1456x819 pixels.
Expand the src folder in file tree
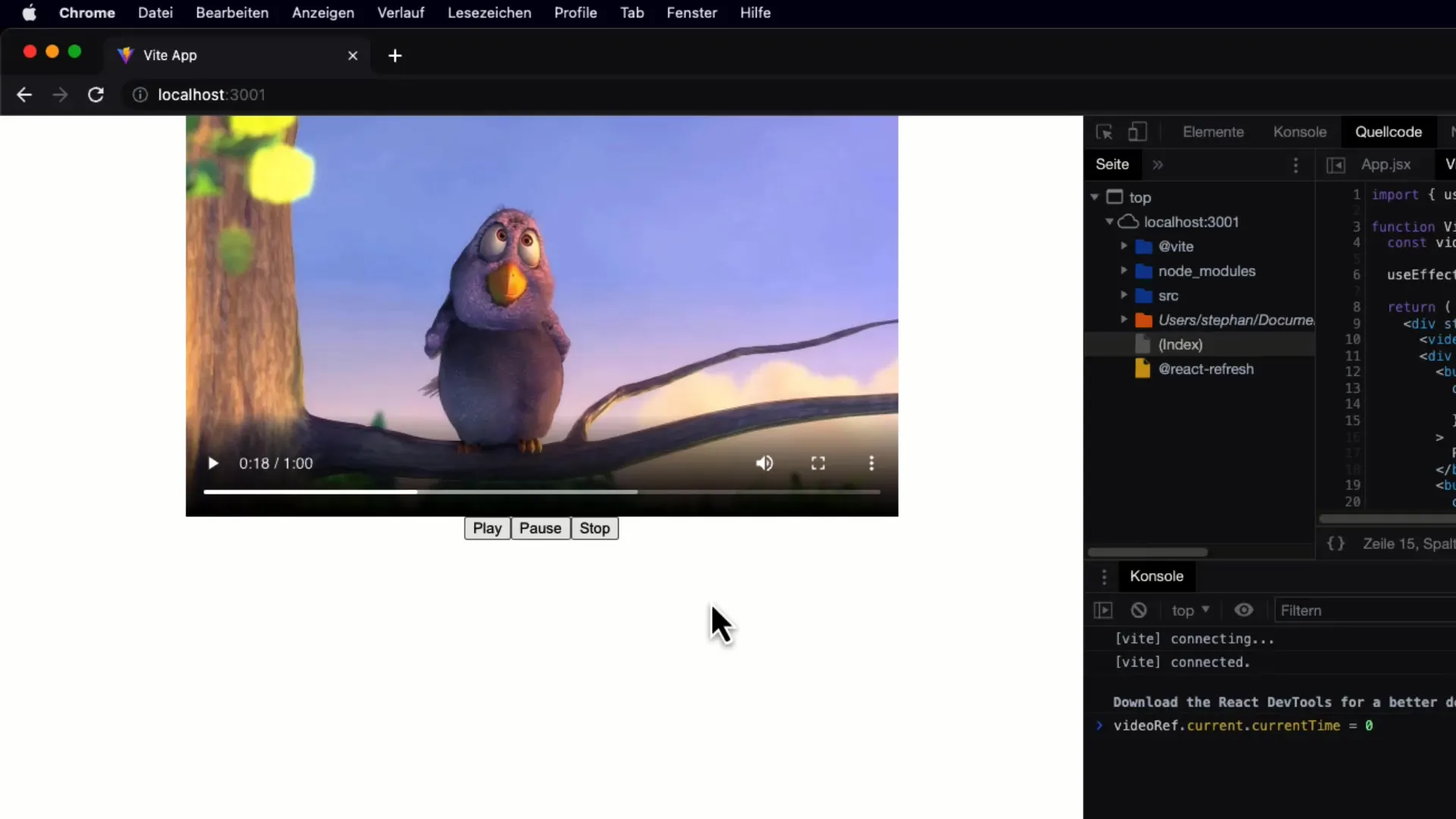point(1124,295)
